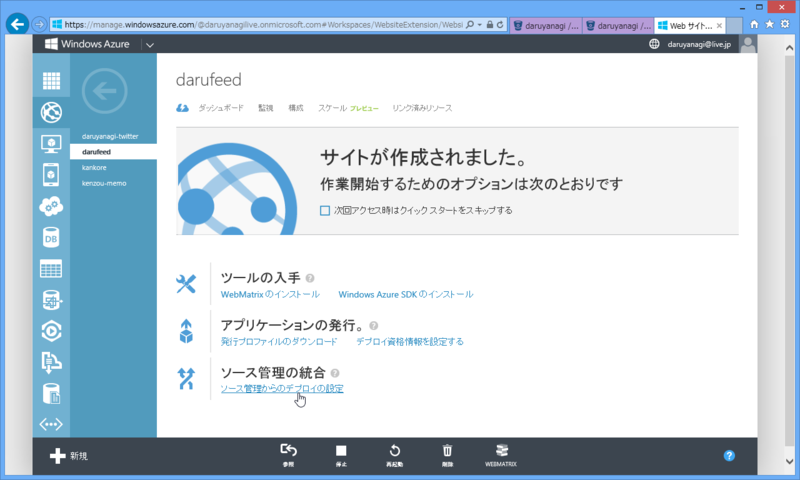Open browser Tools gear icon

tap(785, 24)
